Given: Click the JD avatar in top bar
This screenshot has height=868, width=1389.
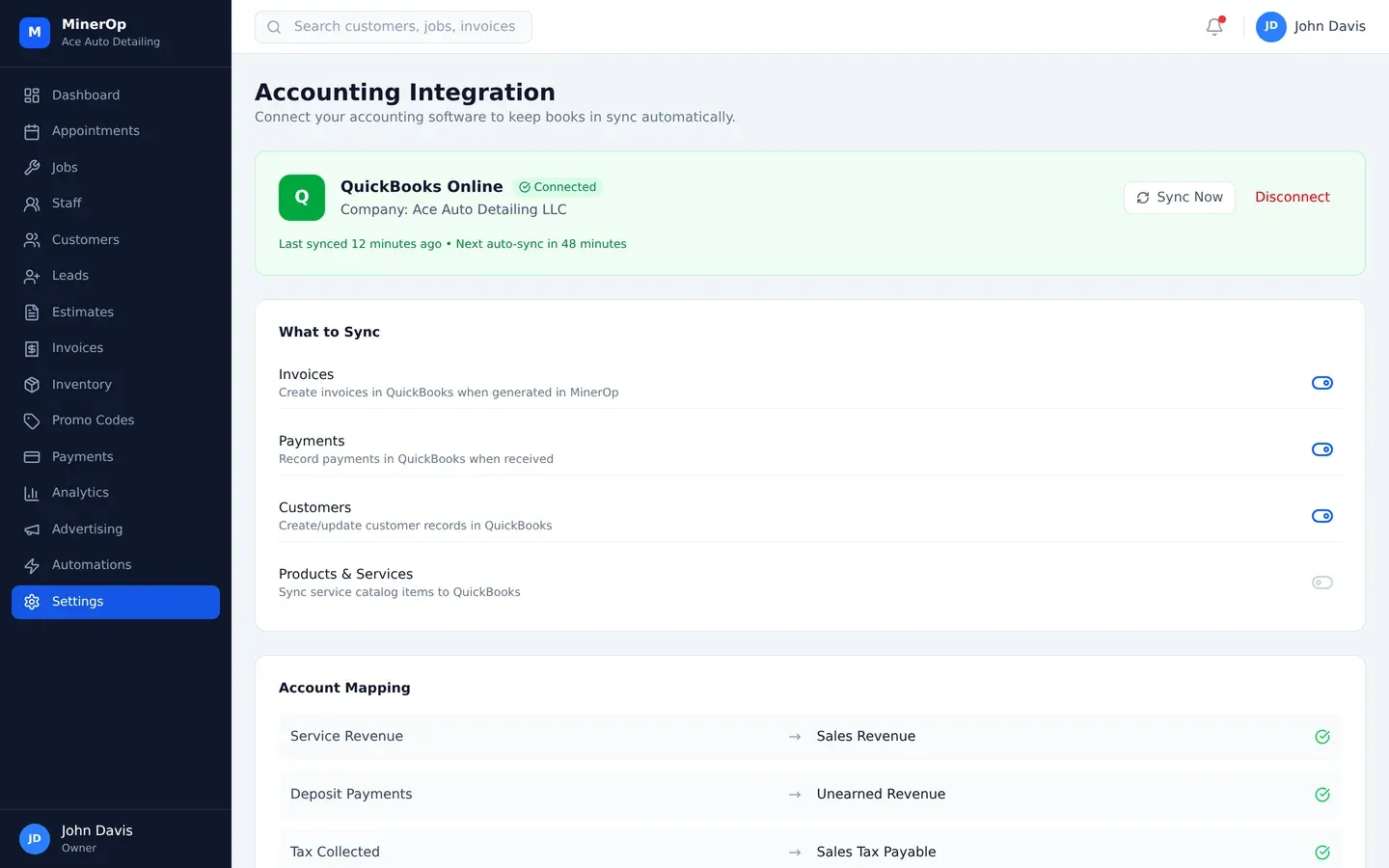Looking at the screenshot, I should pyautogui.click(x=1270, y=27).
